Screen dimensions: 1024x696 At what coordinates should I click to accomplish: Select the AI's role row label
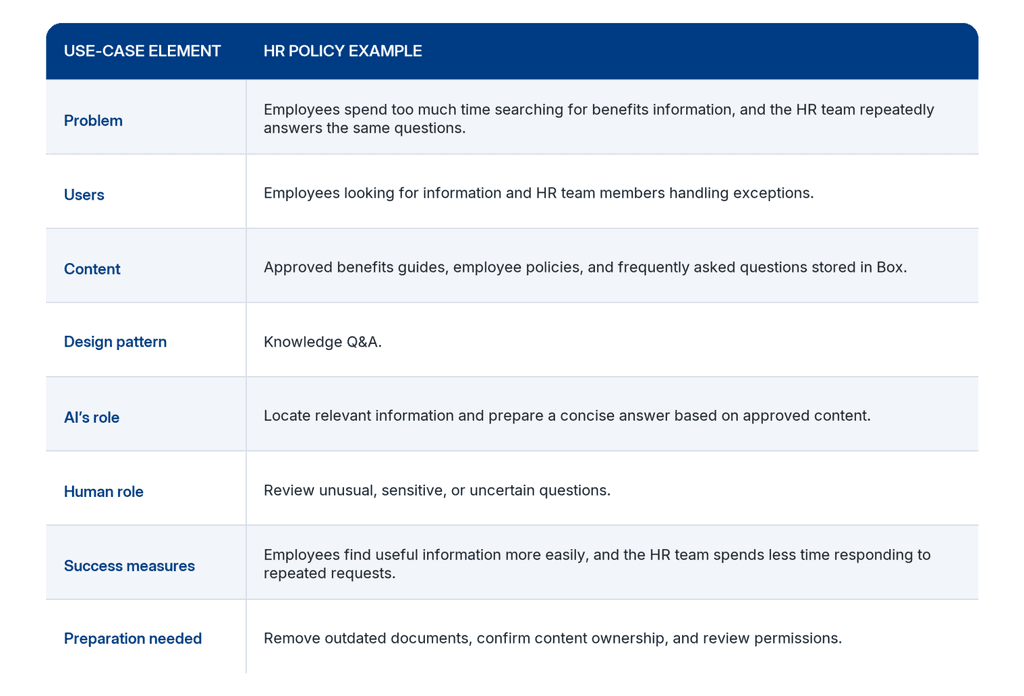pos(91,417)
